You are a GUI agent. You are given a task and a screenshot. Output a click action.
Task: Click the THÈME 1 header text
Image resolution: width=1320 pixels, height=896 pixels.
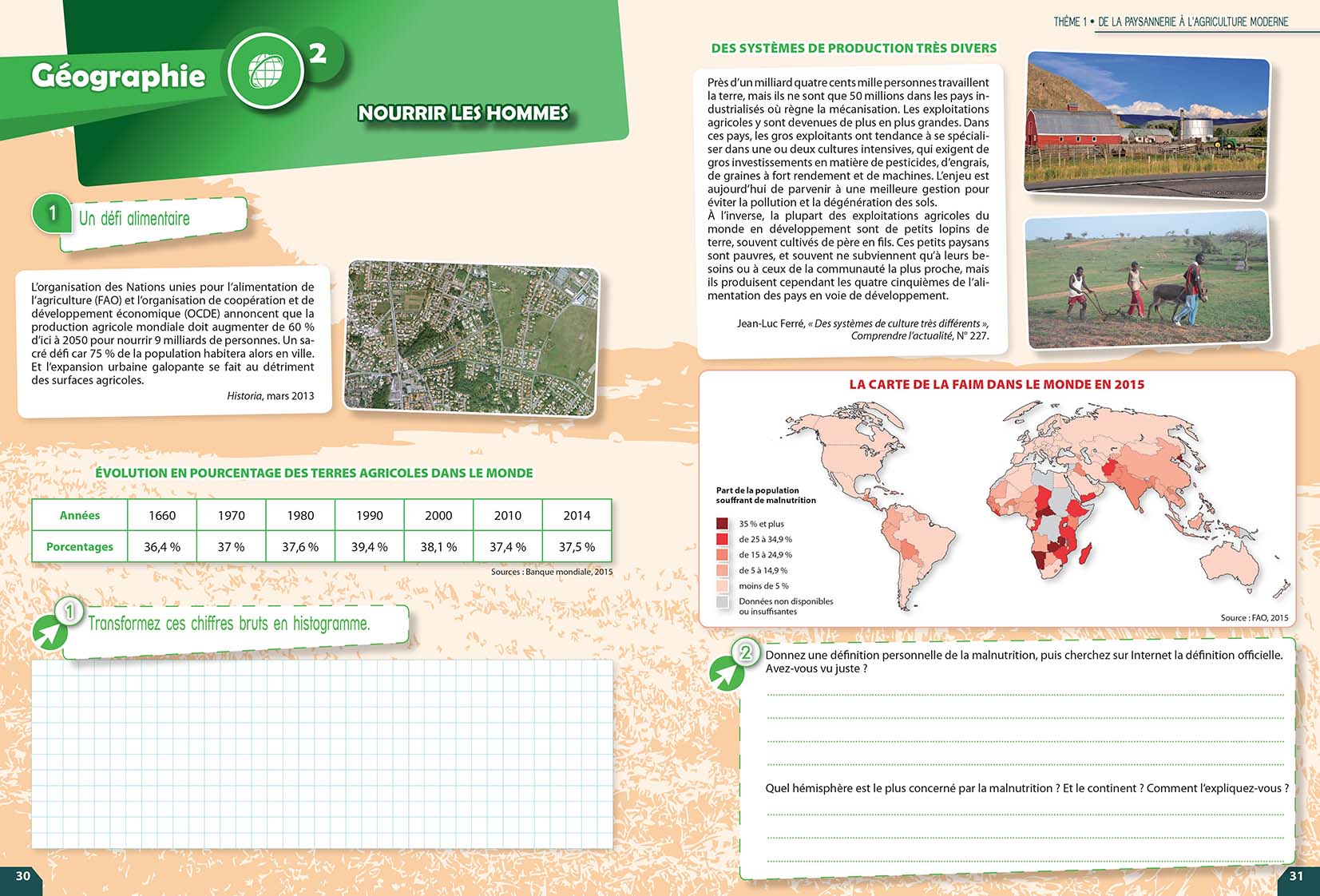pos(1171,22)
